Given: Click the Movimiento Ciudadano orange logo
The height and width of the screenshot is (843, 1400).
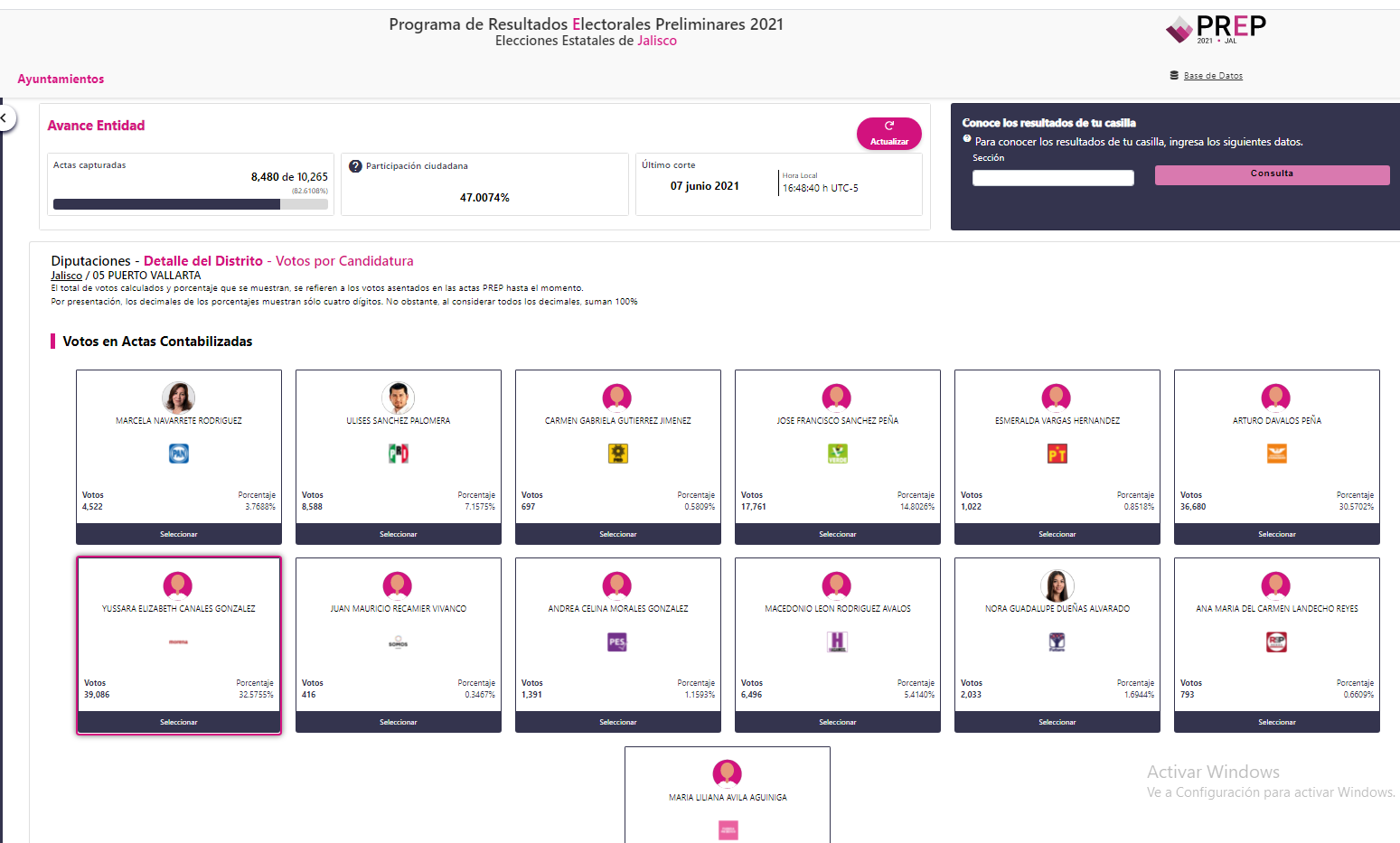Looking at the screenshot, I should click(x=1277, y=454).
